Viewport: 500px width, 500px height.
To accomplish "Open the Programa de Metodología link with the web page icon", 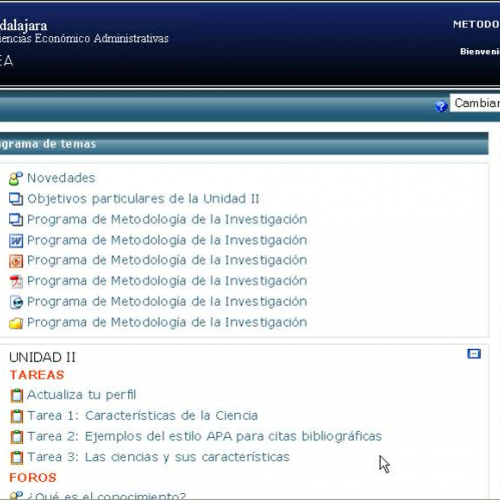I will click(x=167, y=302).
